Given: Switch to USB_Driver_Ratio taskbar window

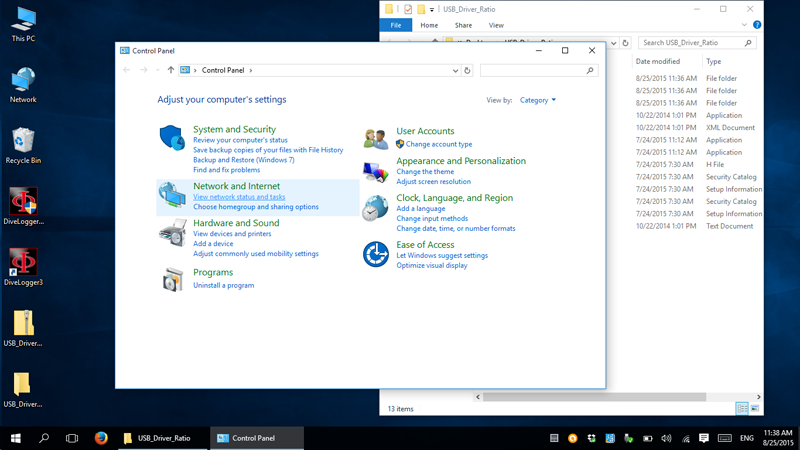Looking at the screenshot, I should coord(163,438).
